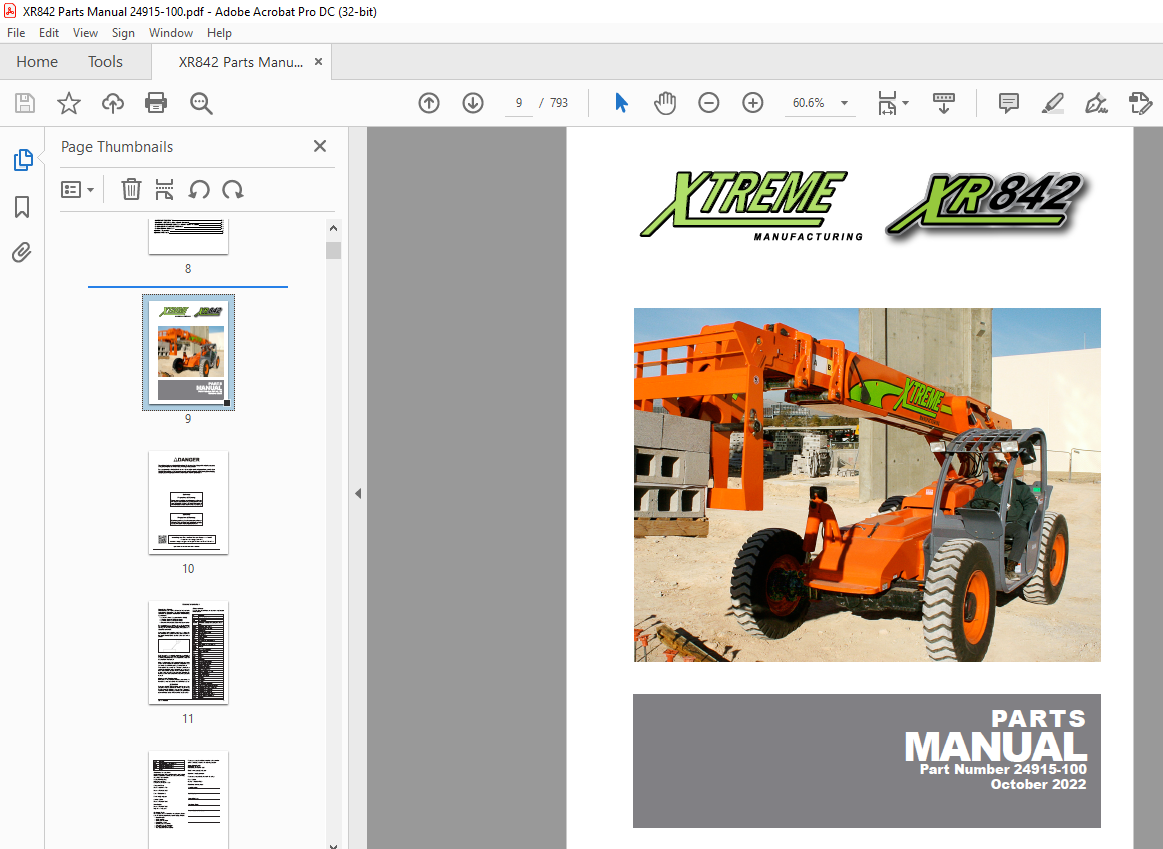The image size is (1163, 849).
Task: Zoom out with the minus button
Action: pos(708,103)
